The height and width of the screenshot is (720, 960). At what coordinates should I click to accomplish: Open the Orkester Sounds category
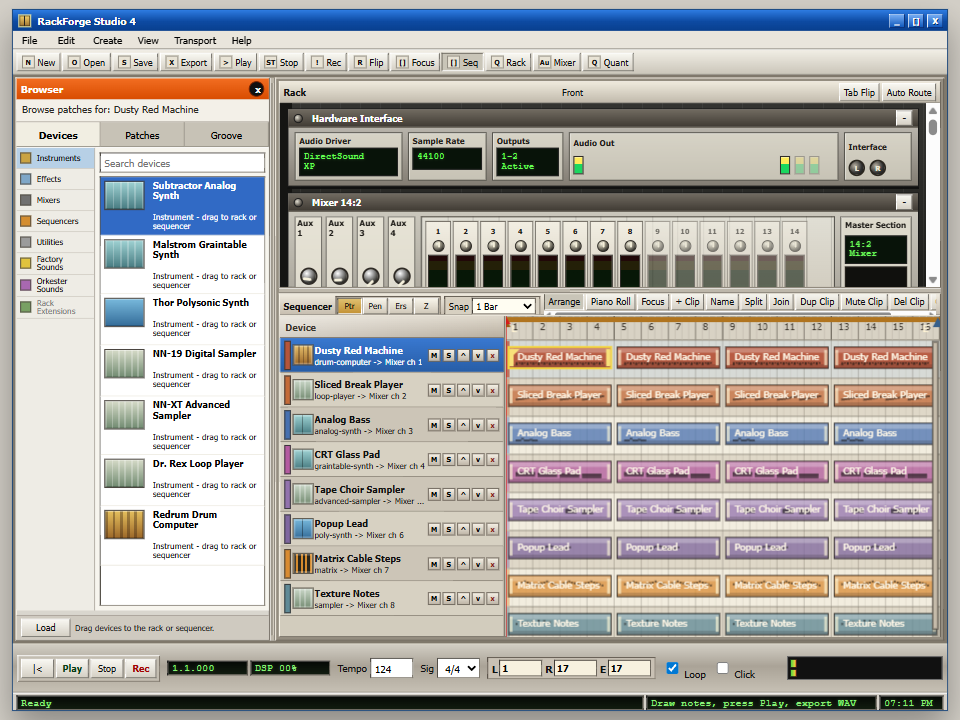pos(55,285)
